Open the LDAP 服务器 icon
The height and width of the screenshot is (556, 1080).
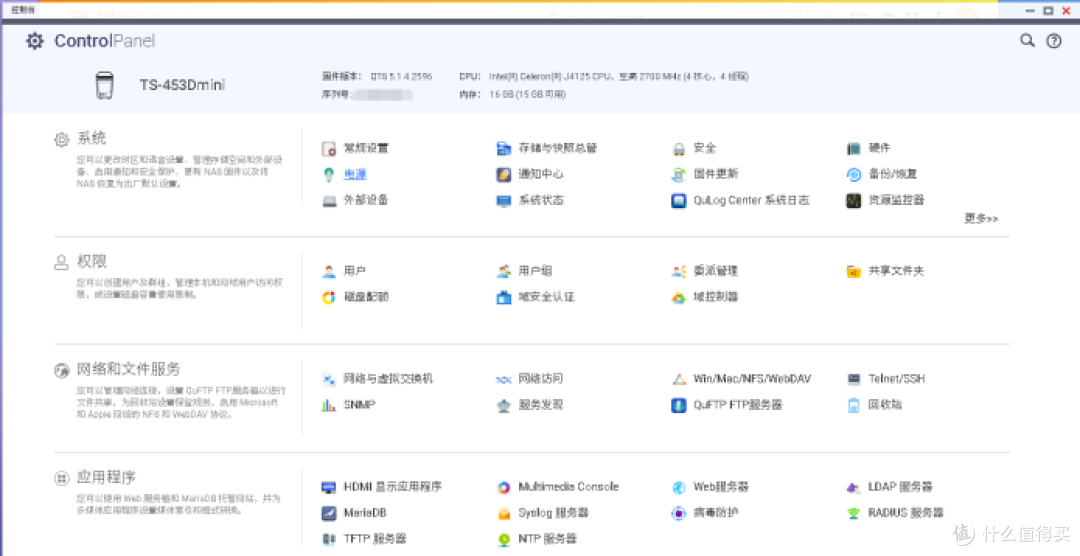[854, 487]
